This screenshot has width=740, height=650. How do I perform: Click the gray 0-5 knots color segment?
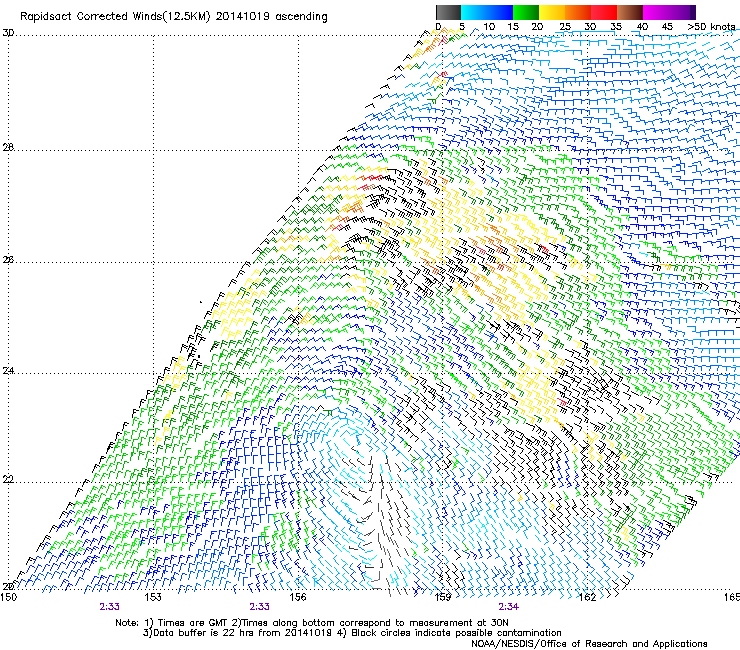pos(449,12)
